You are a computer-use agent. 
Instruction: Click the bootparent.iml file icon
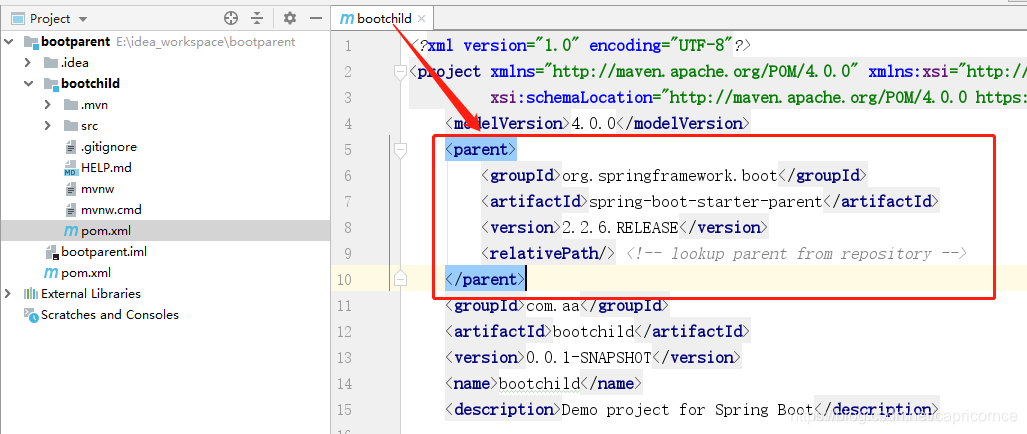tap(51, 252)
